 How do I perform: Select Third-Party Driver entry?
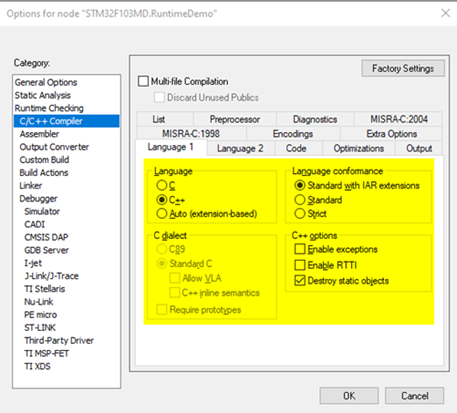click(66, 341)
